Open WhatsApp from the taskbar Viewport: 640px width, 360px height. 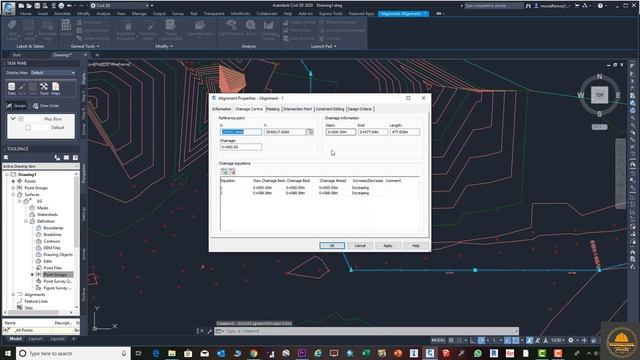[x=478, y=353]
